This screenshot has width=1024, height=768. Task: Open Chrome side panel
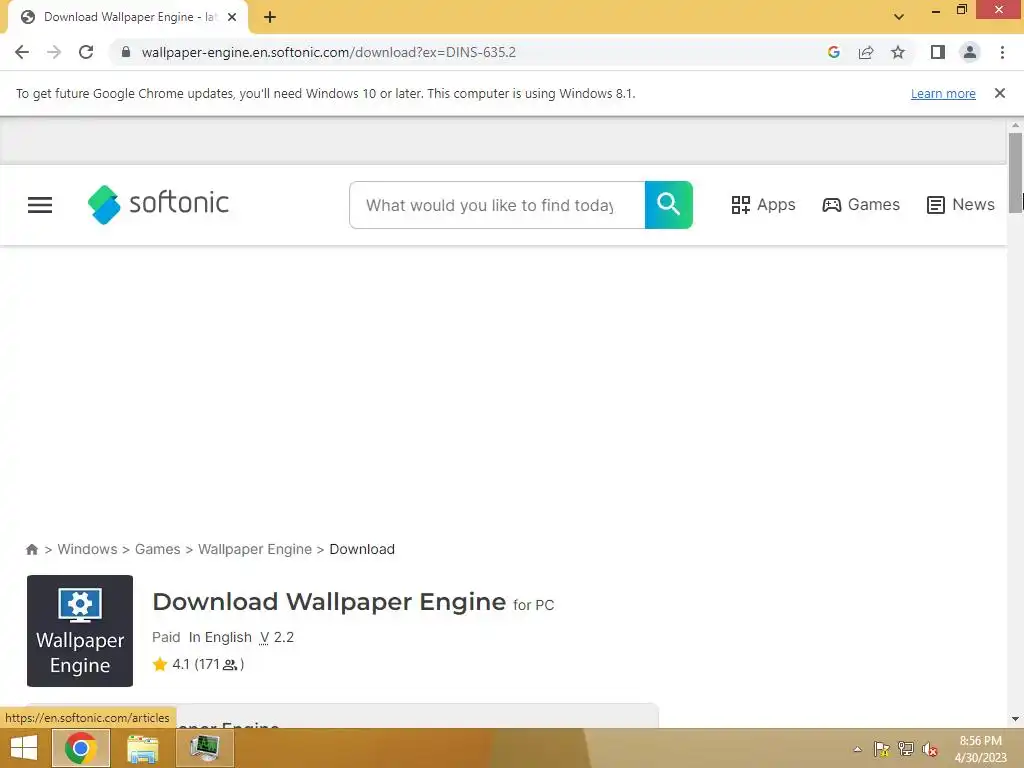938,52
